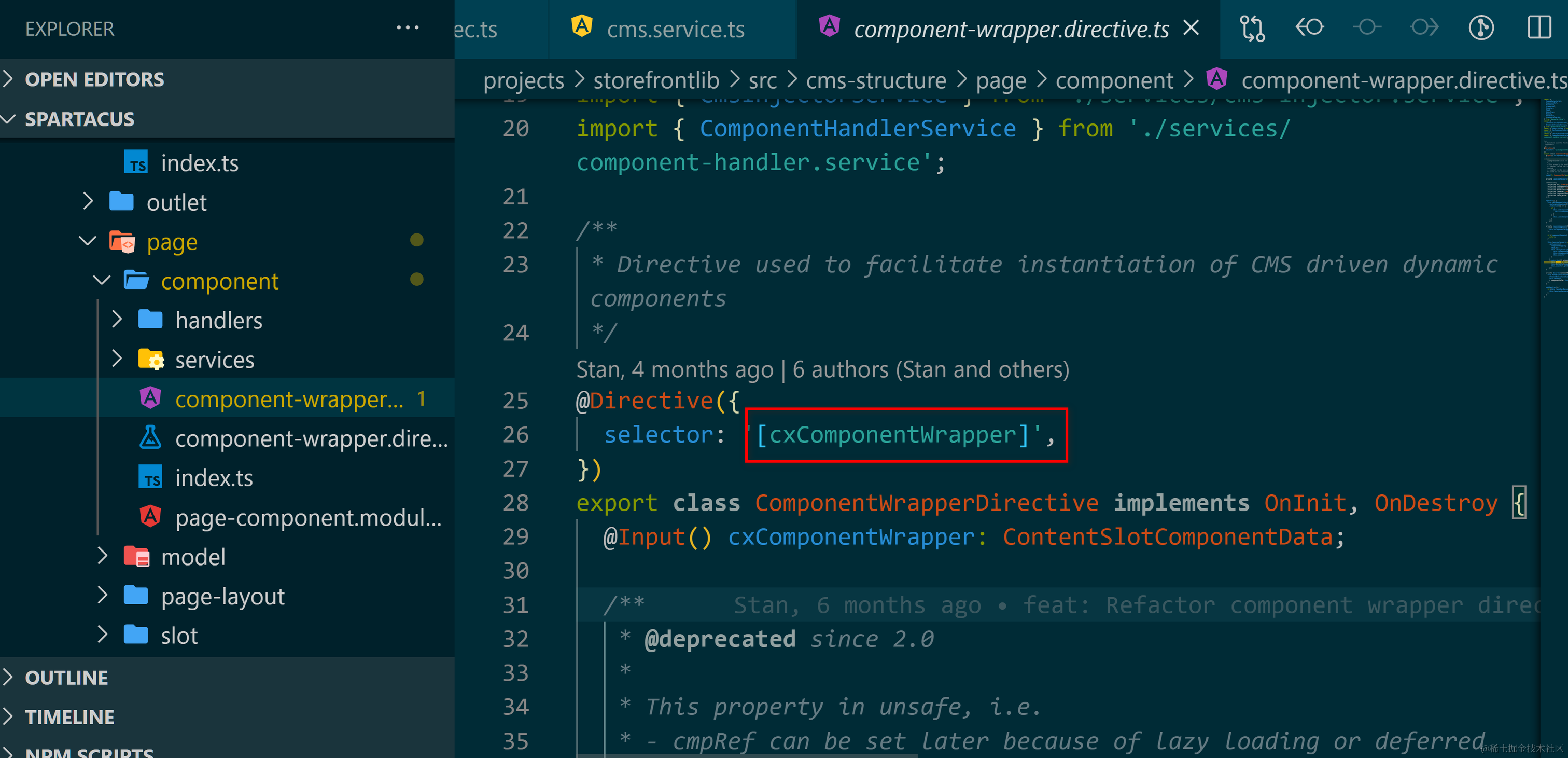1568x758 pixels.
Task: Open the spec test file with the flask icon
Action: coord(311,438)
